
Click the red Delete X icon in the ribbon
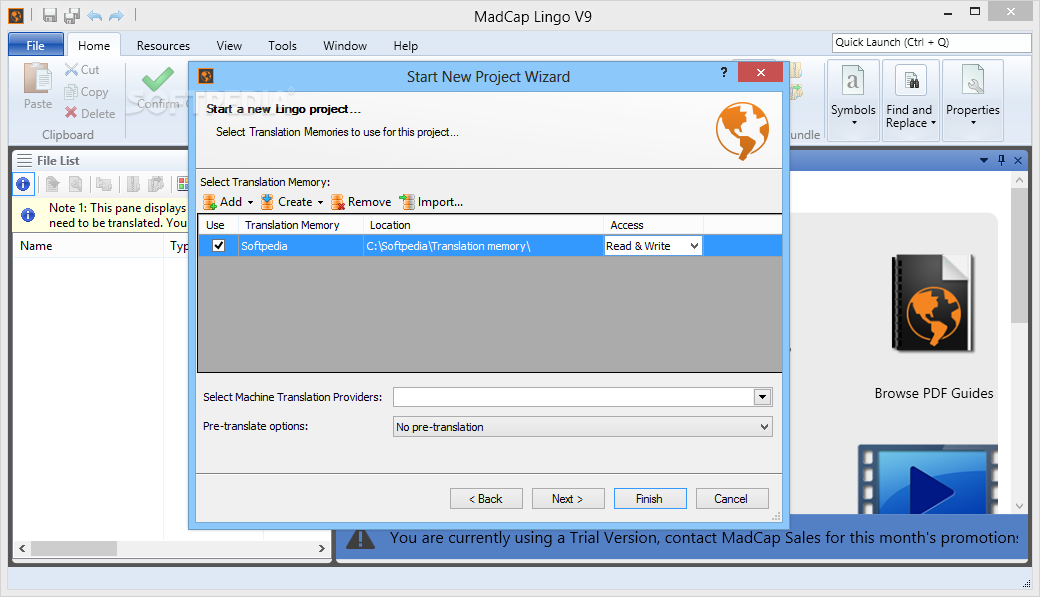point(71,113)
